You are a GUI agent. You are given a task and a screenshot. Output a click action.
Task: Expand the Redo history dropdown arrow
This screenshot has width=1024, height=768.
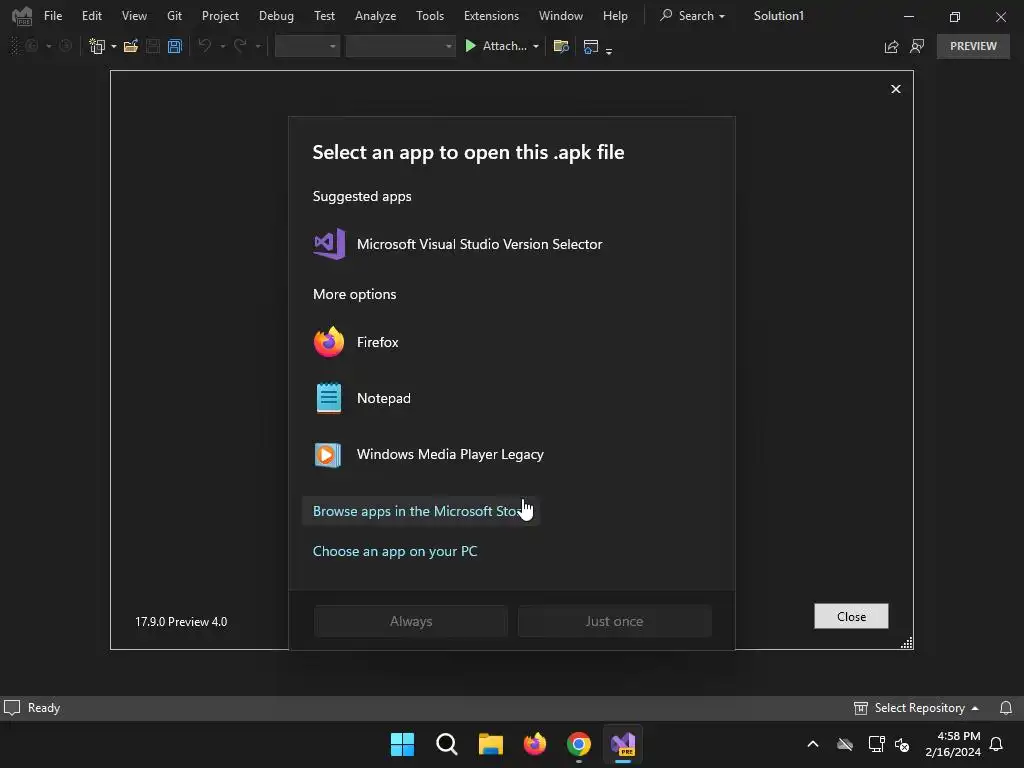tap(258, 46)
